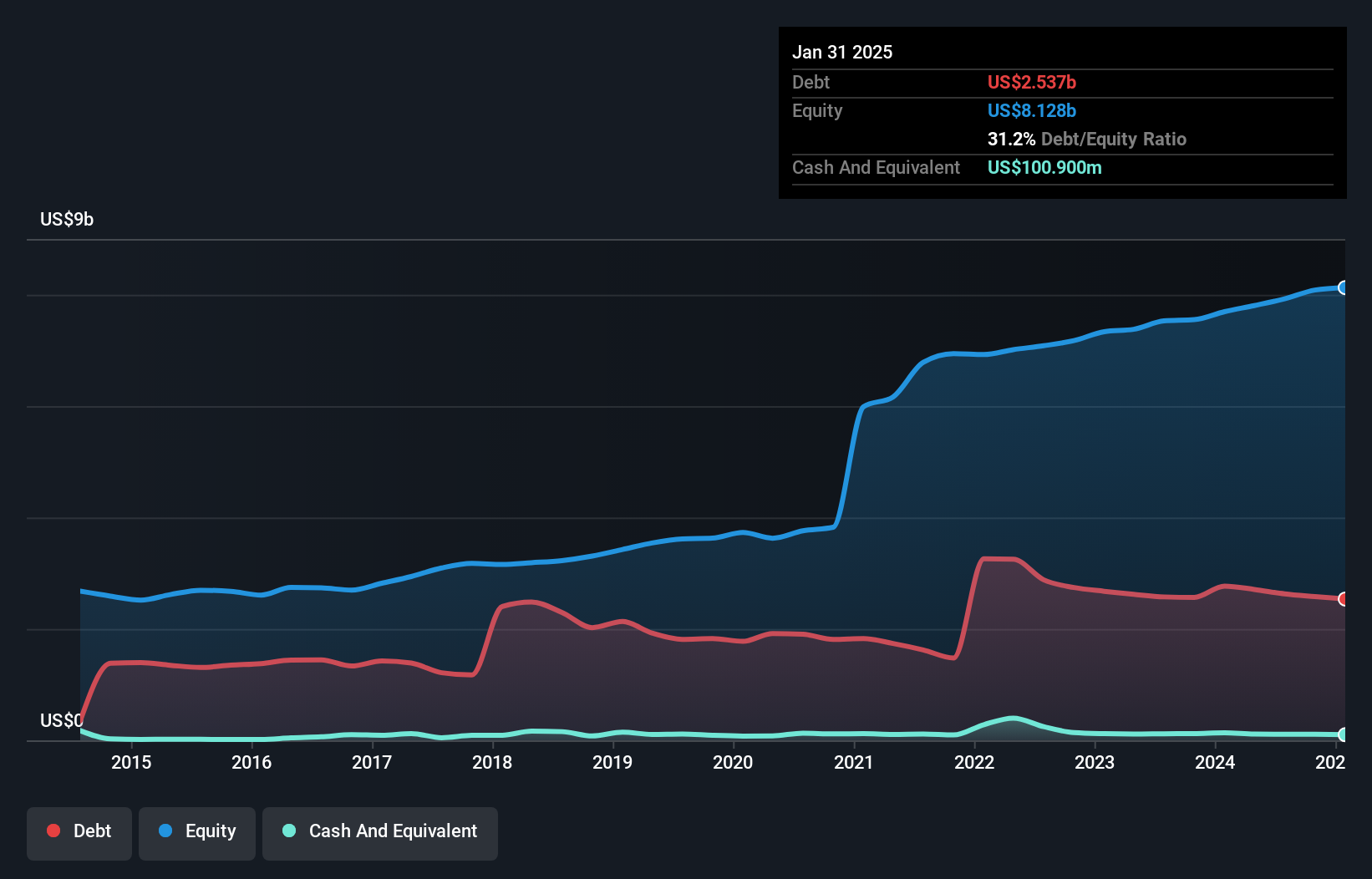Click the US$0 y-axis label
The height and width of the screenshot is (879, 1372).
click(61, 720)
